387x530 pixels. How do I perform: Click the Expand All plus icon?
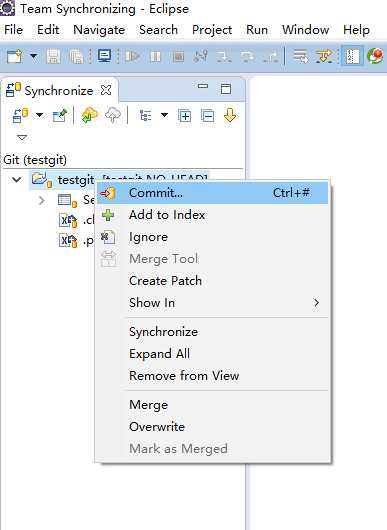[x=185, y=116]
